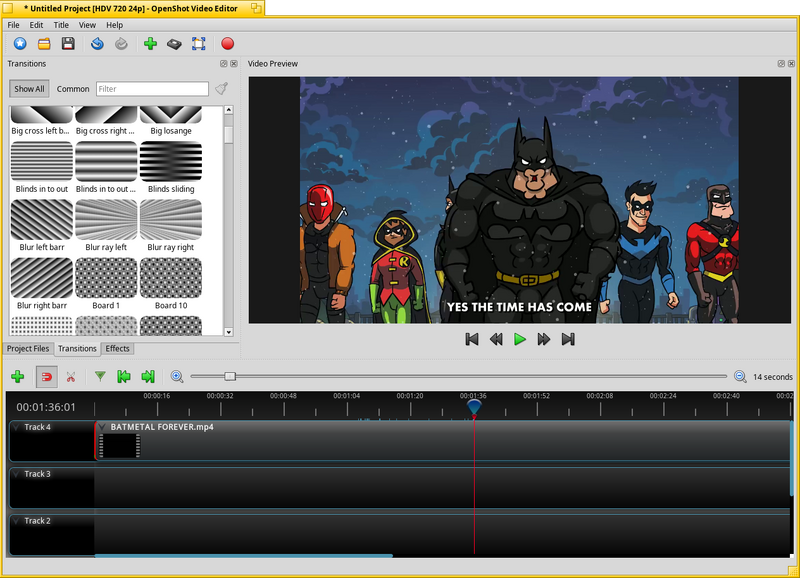
Task: Click the transitions list scroll up arrow
Action: 229,110
